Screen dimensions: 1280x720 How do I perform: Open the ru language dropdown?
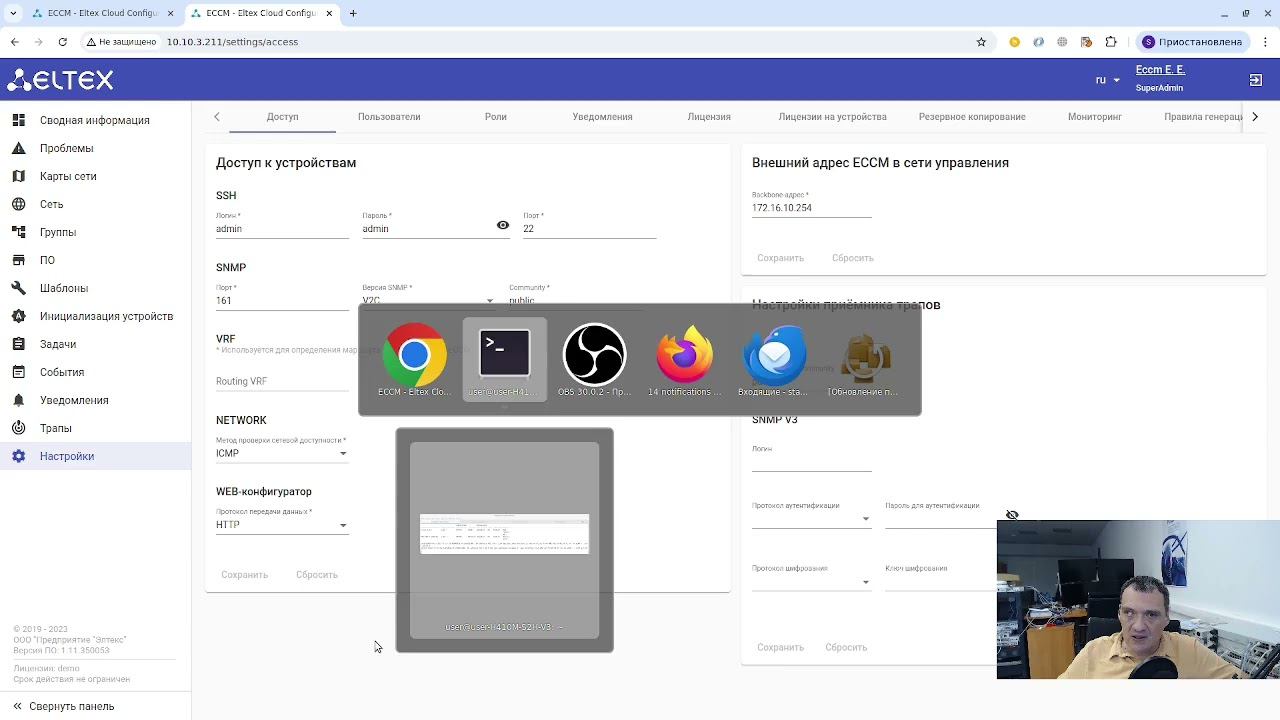pyautogui.click(x=1108, y=80)
